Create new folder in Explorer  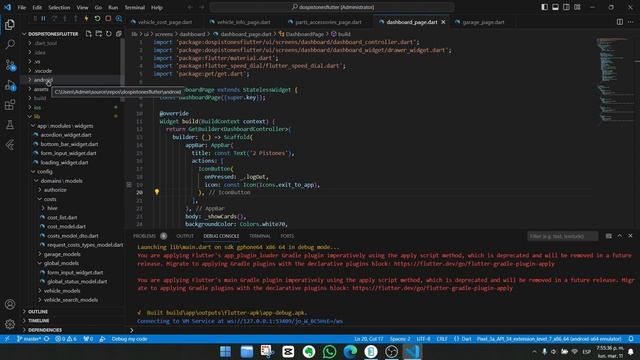tap(98, 34)
